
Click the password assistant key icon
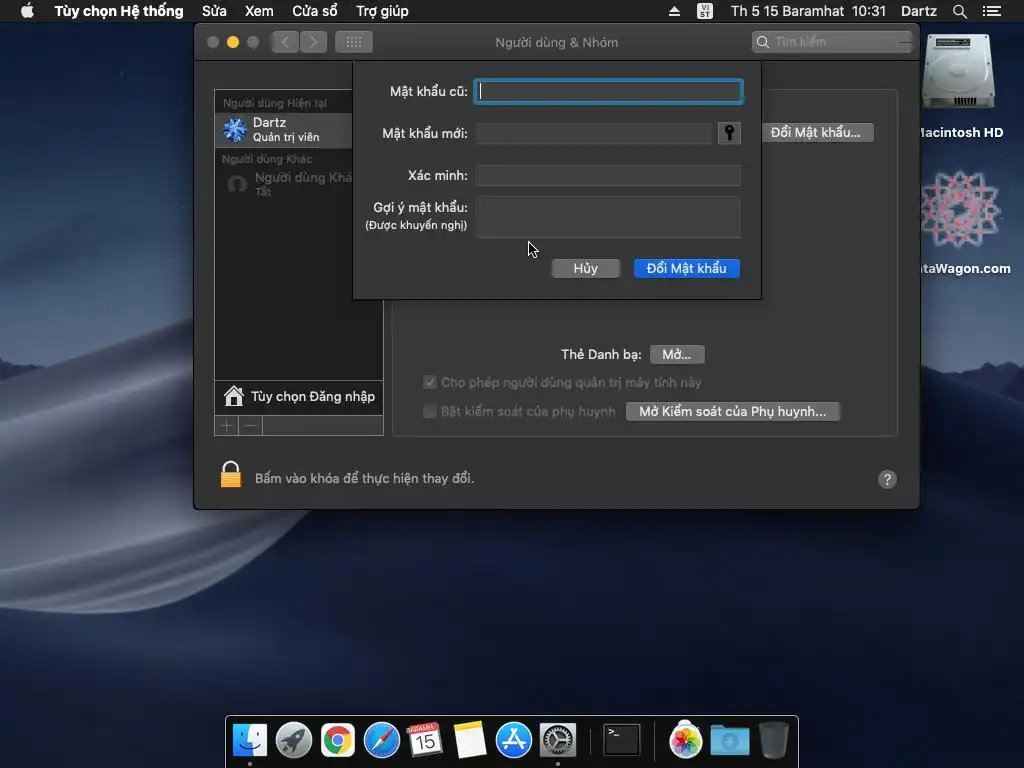tap(729, 133)
